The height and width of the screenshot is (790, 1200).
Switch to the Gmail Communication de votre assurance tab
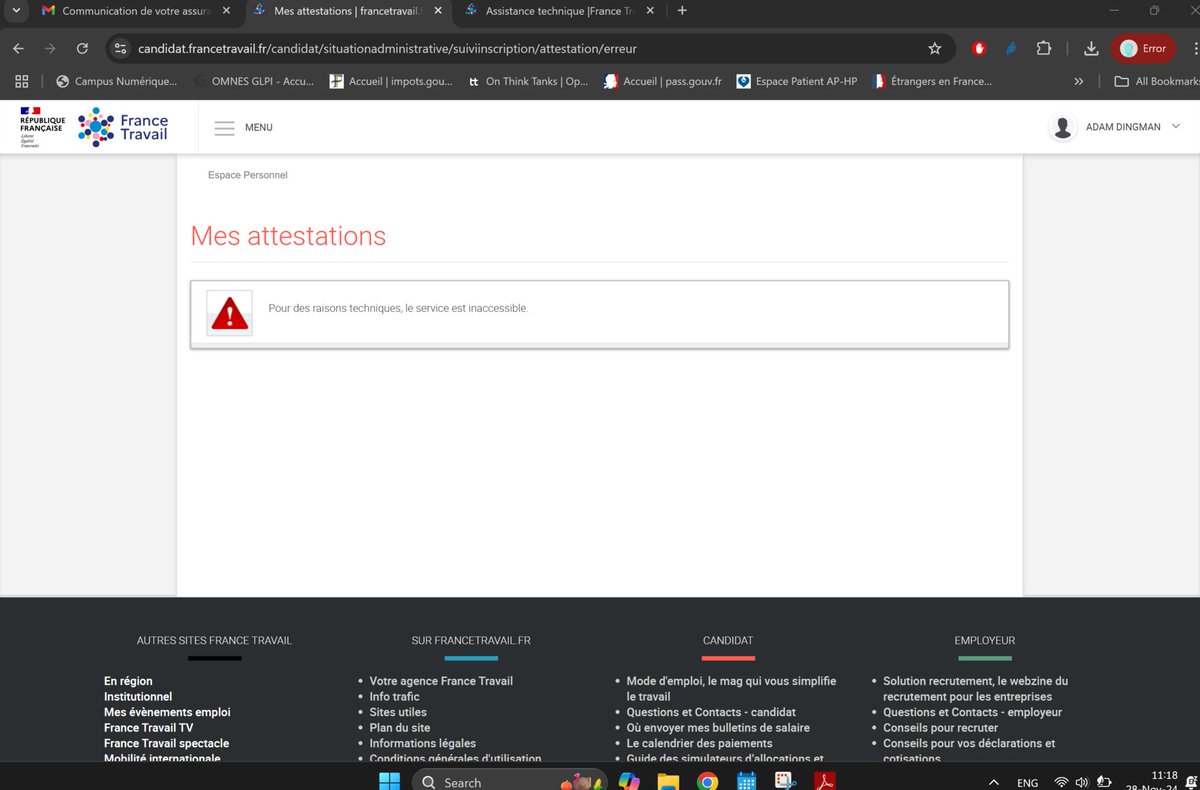(137, 11)
